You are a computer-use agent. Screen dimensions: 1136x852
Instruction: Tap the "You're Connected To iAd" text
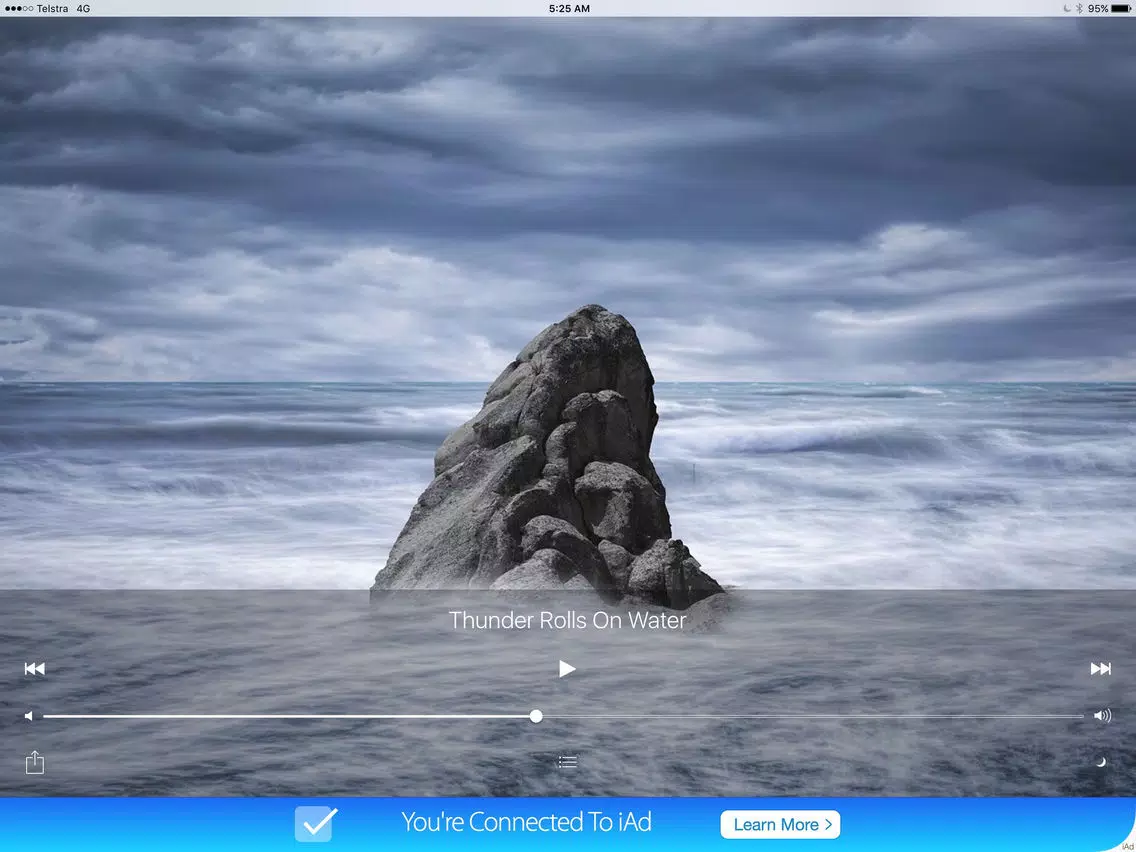click(526, 823)
